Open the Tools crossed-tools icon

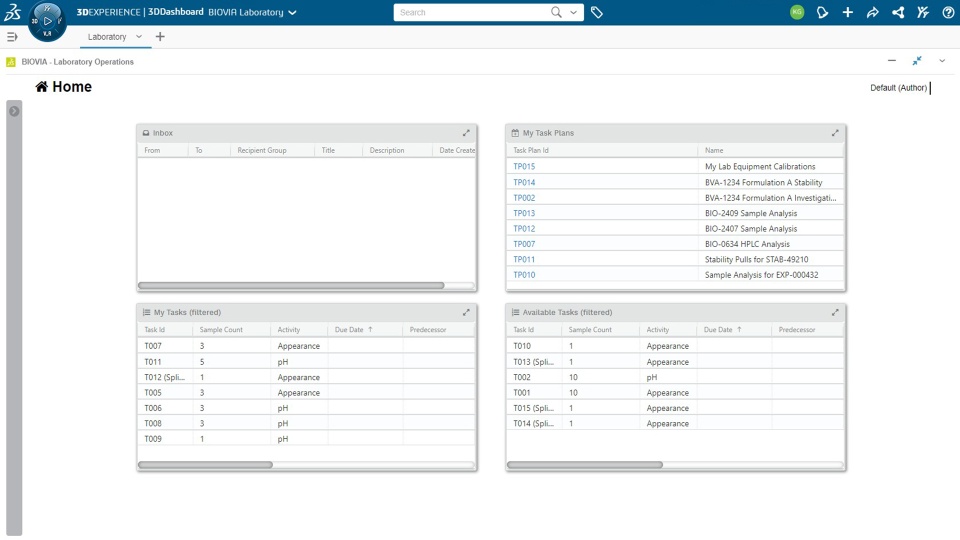pyautogui.click(x=923, y=12)
